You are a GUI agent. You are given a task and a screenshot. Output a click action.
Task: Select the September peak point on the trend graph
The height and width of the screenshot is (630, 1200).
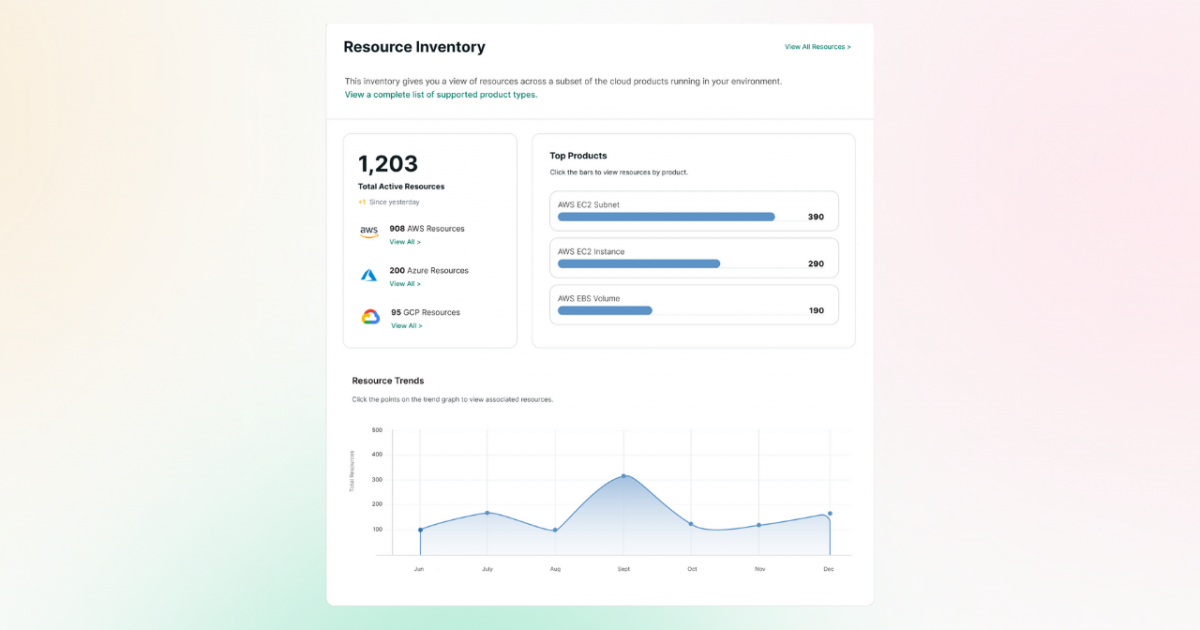coord(623,477)
